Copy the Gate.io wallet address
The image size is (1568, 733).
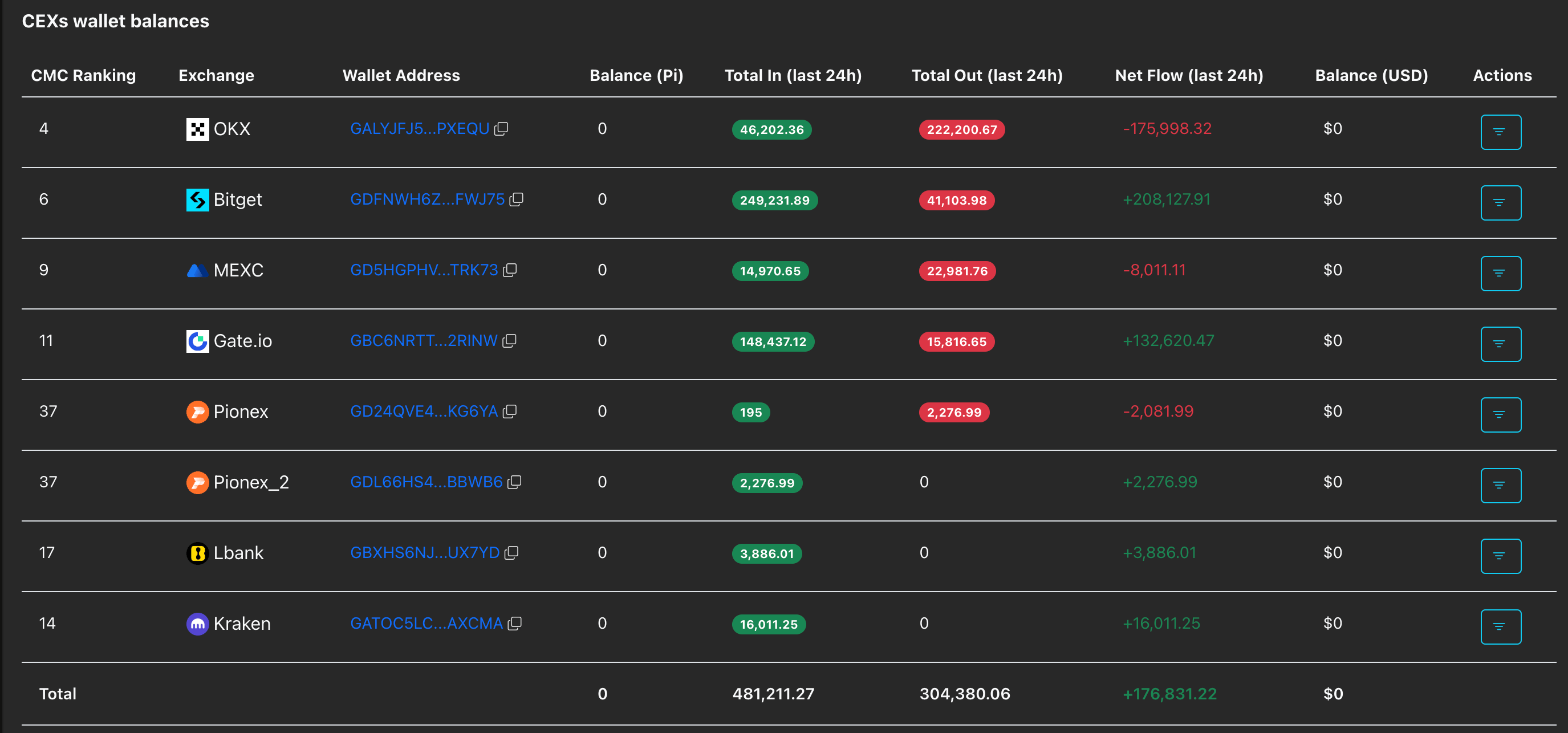(x=510, y=341)
